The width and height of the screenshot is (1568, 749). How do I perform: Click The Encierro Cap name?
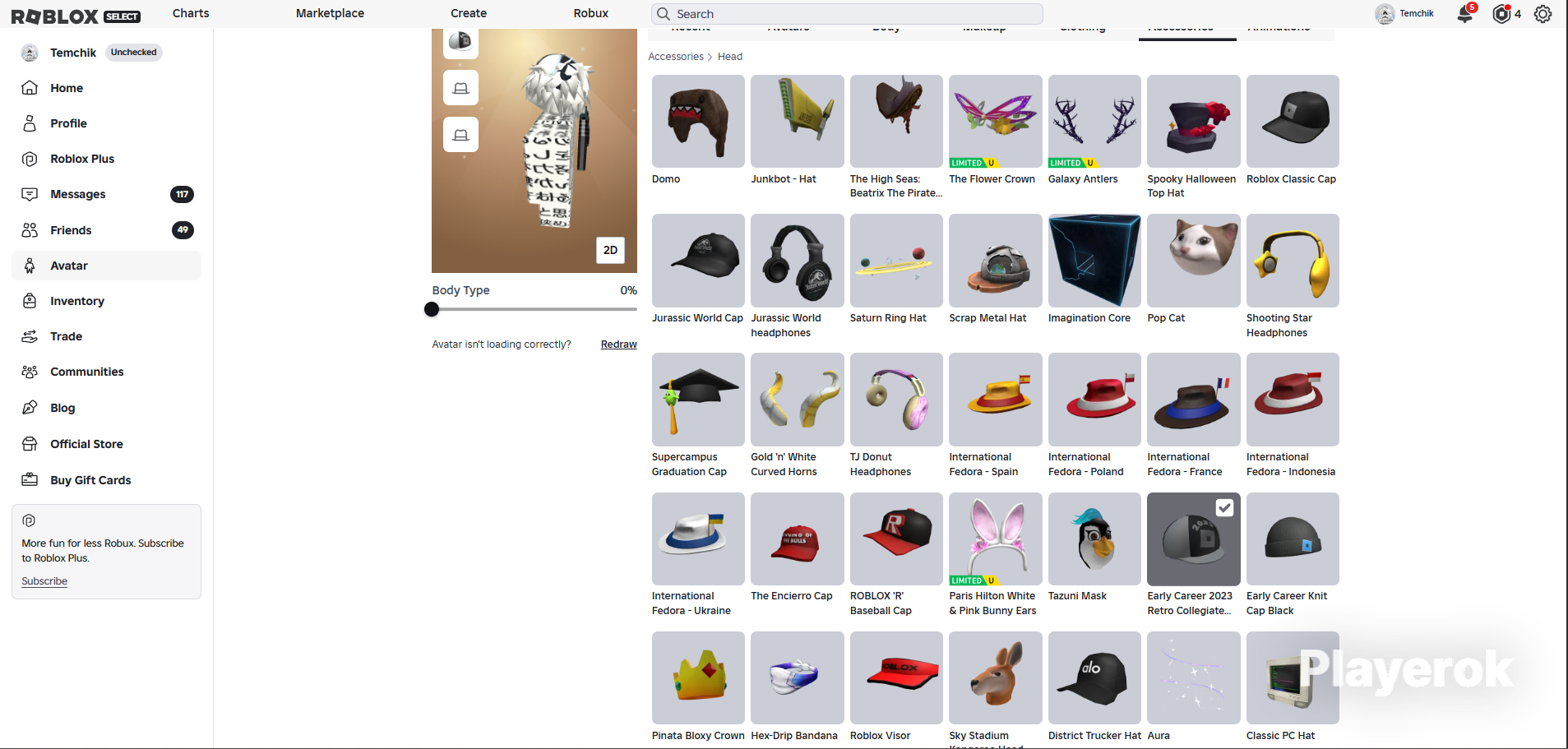[792, 596]
